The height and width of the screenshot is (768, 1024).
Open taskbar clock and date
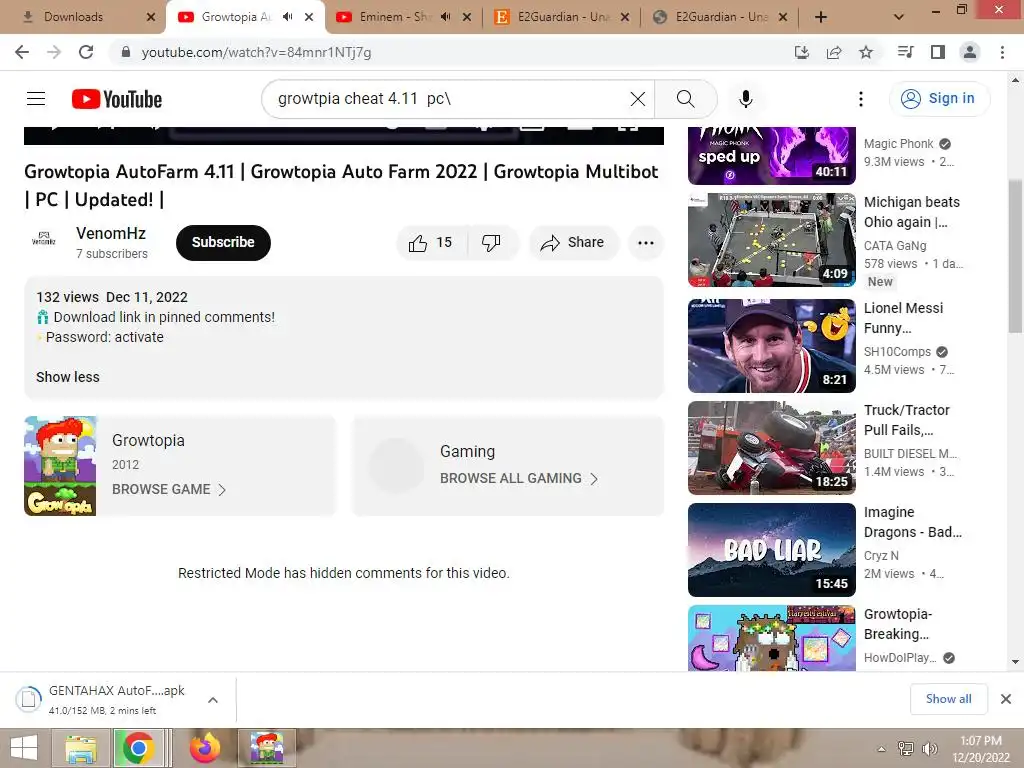click(x=981, y=749)
